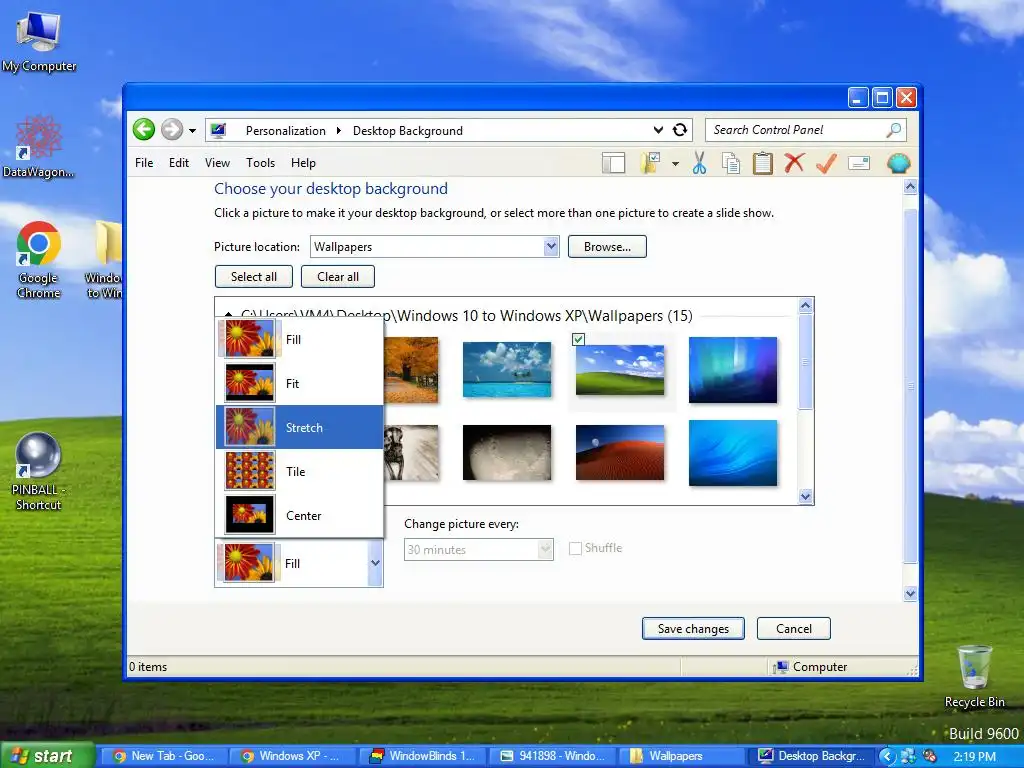
Task: Click the My Computer desktop icon
Action: 39,40
